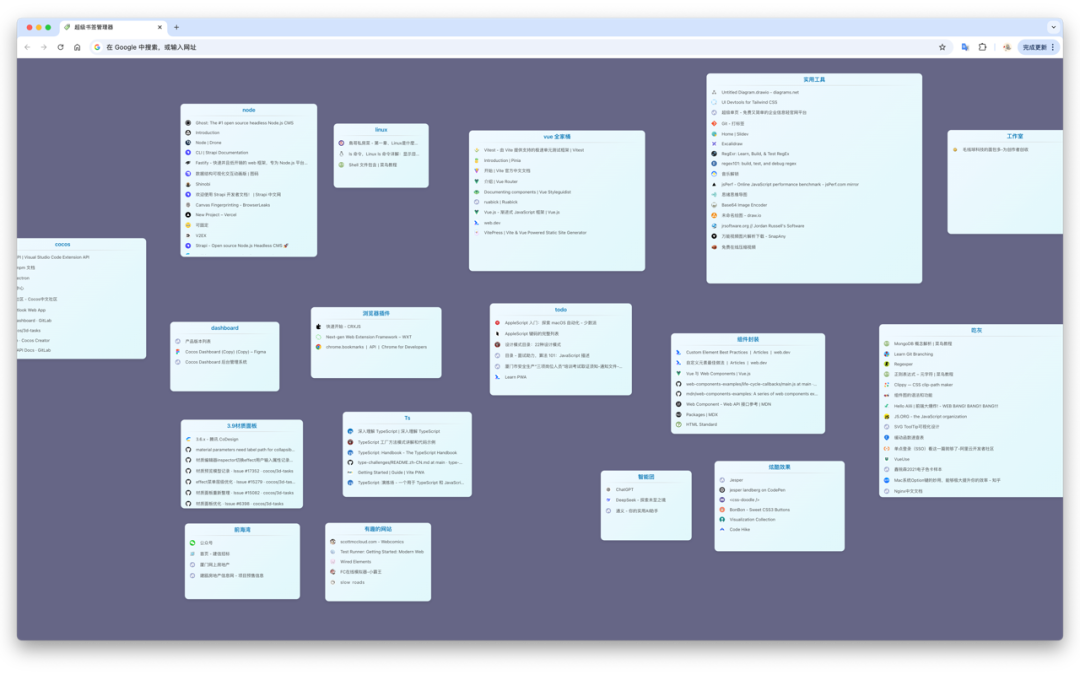Open the Node | Drone bookmark
The width and height of the screenshot is (1080, 675).
coord(209,143)
